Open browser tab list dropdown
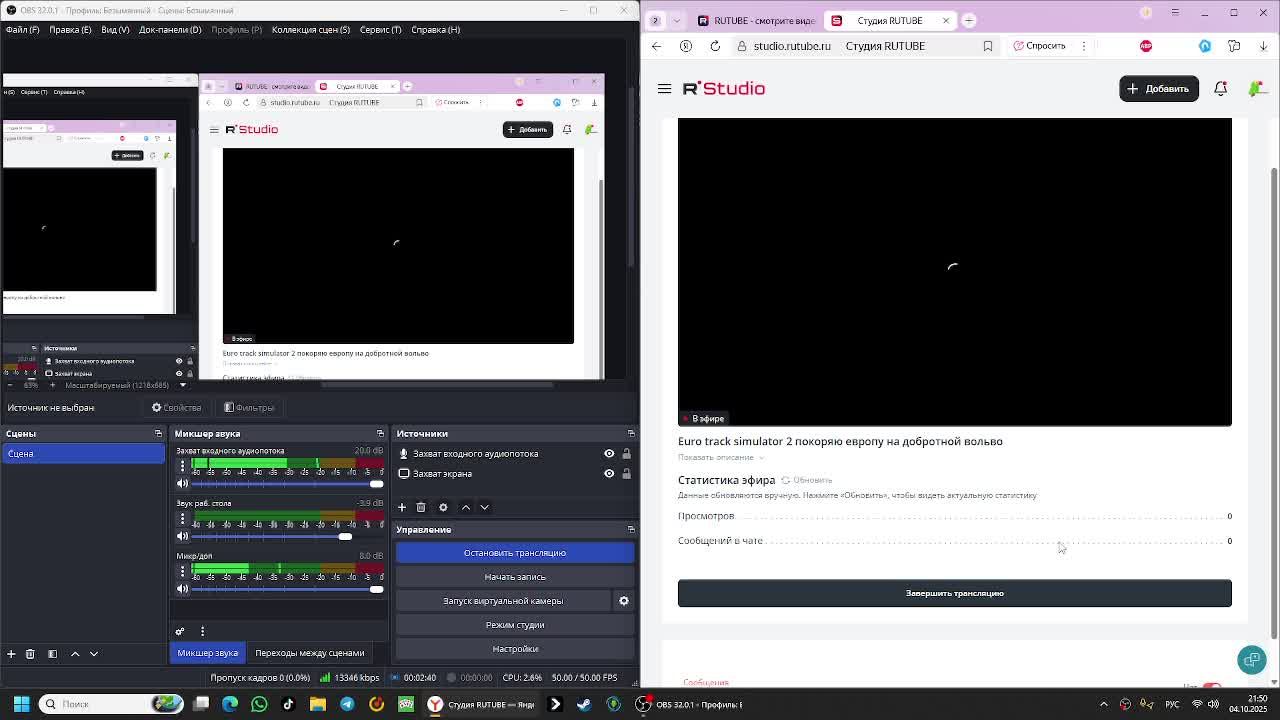Image resolution: width=1280 pixels, height=720 pixels. pyautogui.click(x=677, y=20)
